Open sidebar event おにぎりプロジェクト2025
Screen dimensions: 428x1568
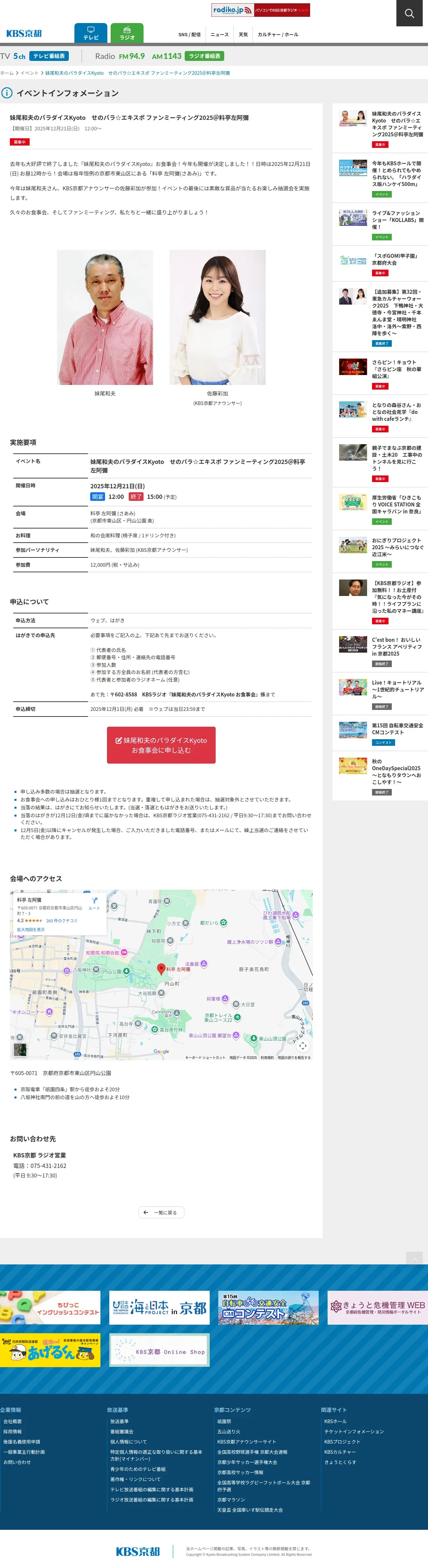click(x=380, y=552)
